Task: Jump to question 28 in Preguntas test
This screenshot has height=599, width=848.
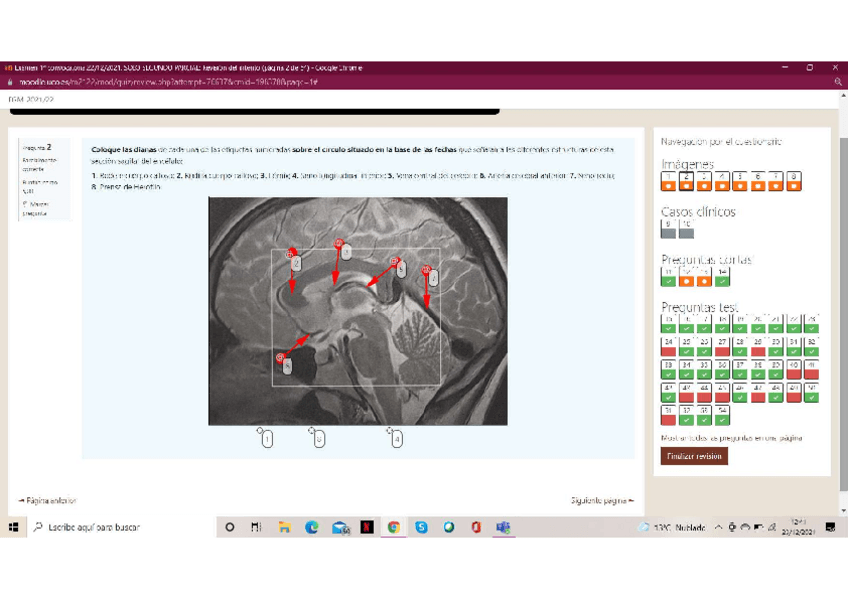Action: 739,347
